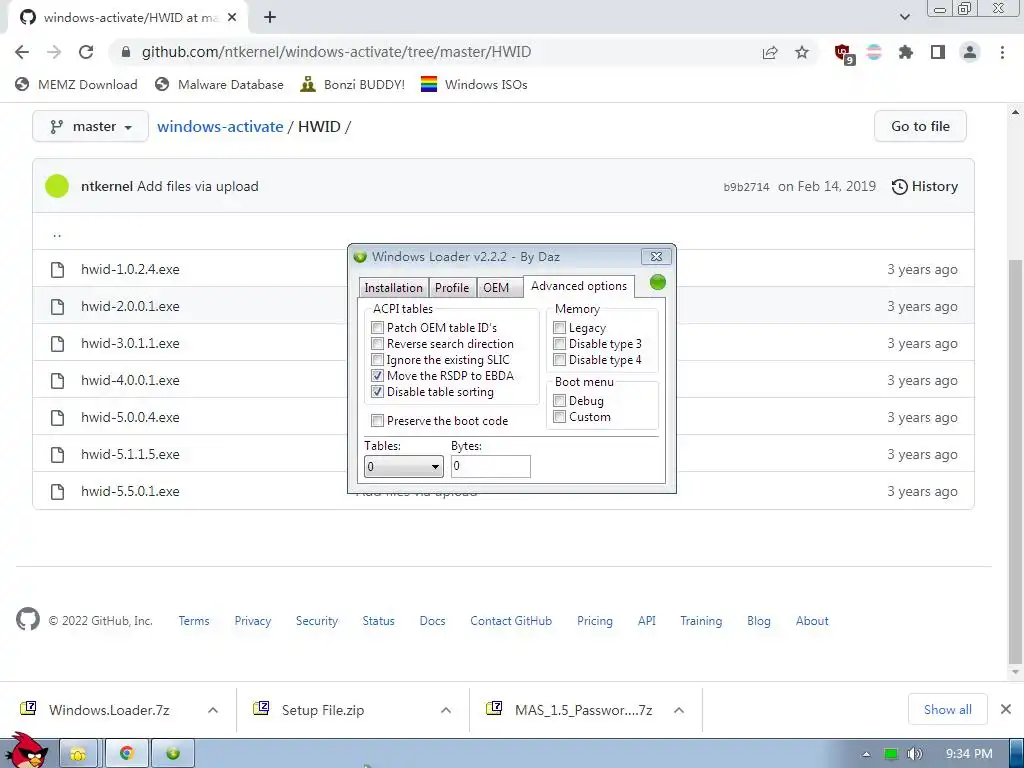This screenshot has height=768, width=1024.
Task: Click the file icon for hwid-3.0.1.1.exe
Action: (x=57, y=344)
